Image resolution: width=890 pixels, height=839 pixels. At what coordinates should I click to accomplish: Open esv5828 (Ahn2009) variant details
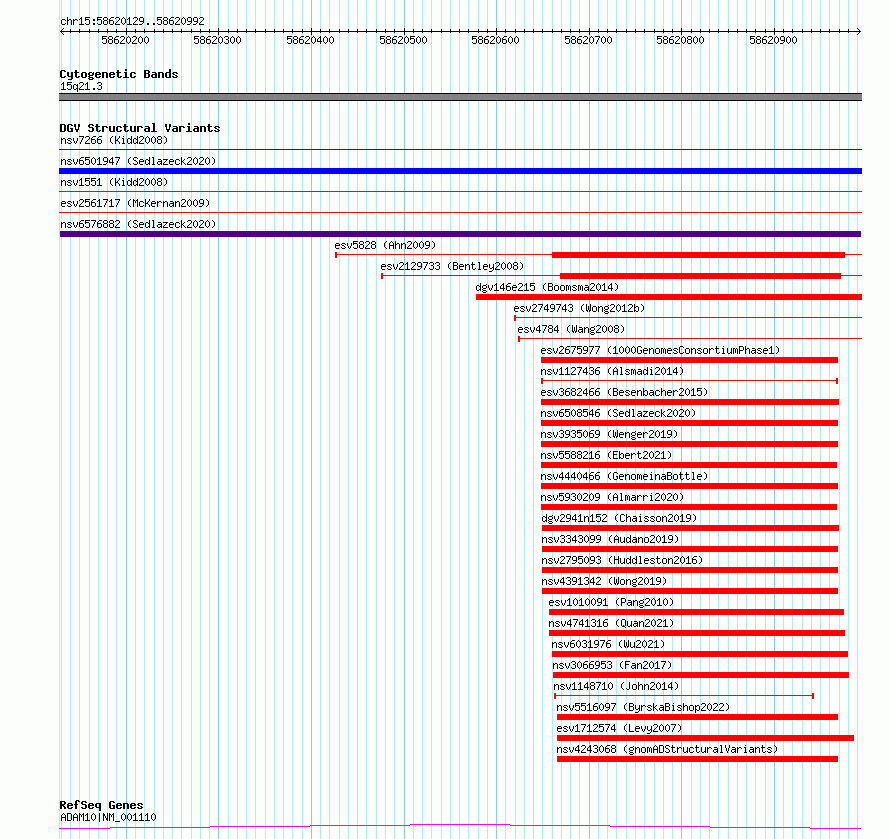[x=385, y=245]
